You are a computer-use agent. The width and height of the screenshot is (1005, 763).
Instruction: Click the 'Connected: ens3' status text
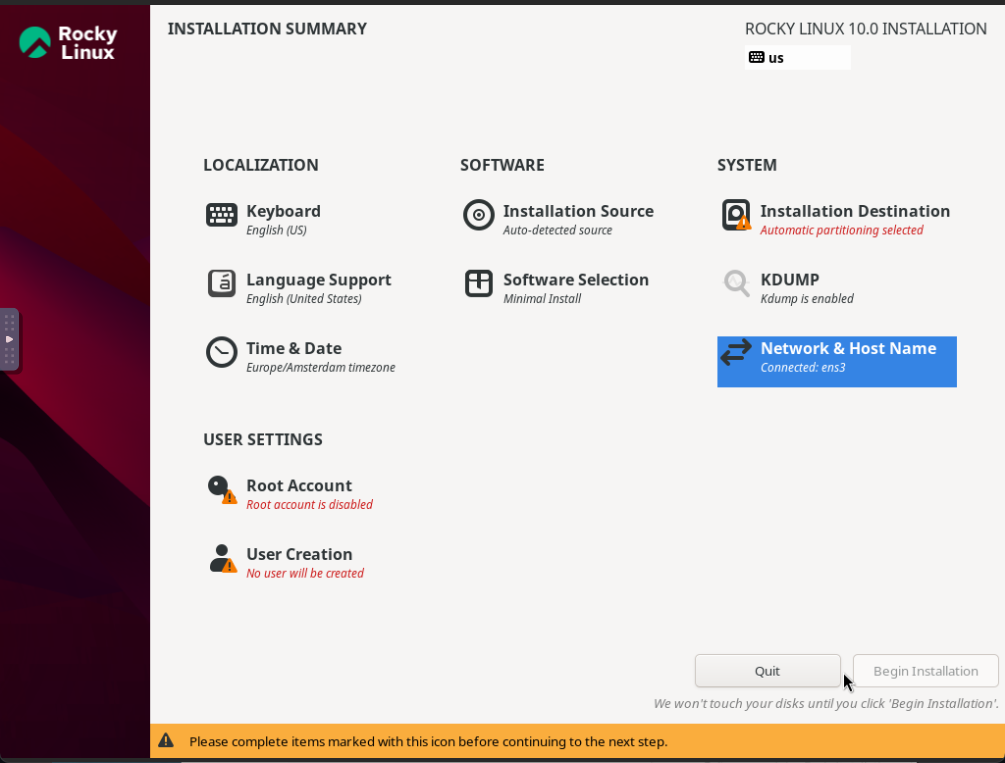[x=802, y=367]
